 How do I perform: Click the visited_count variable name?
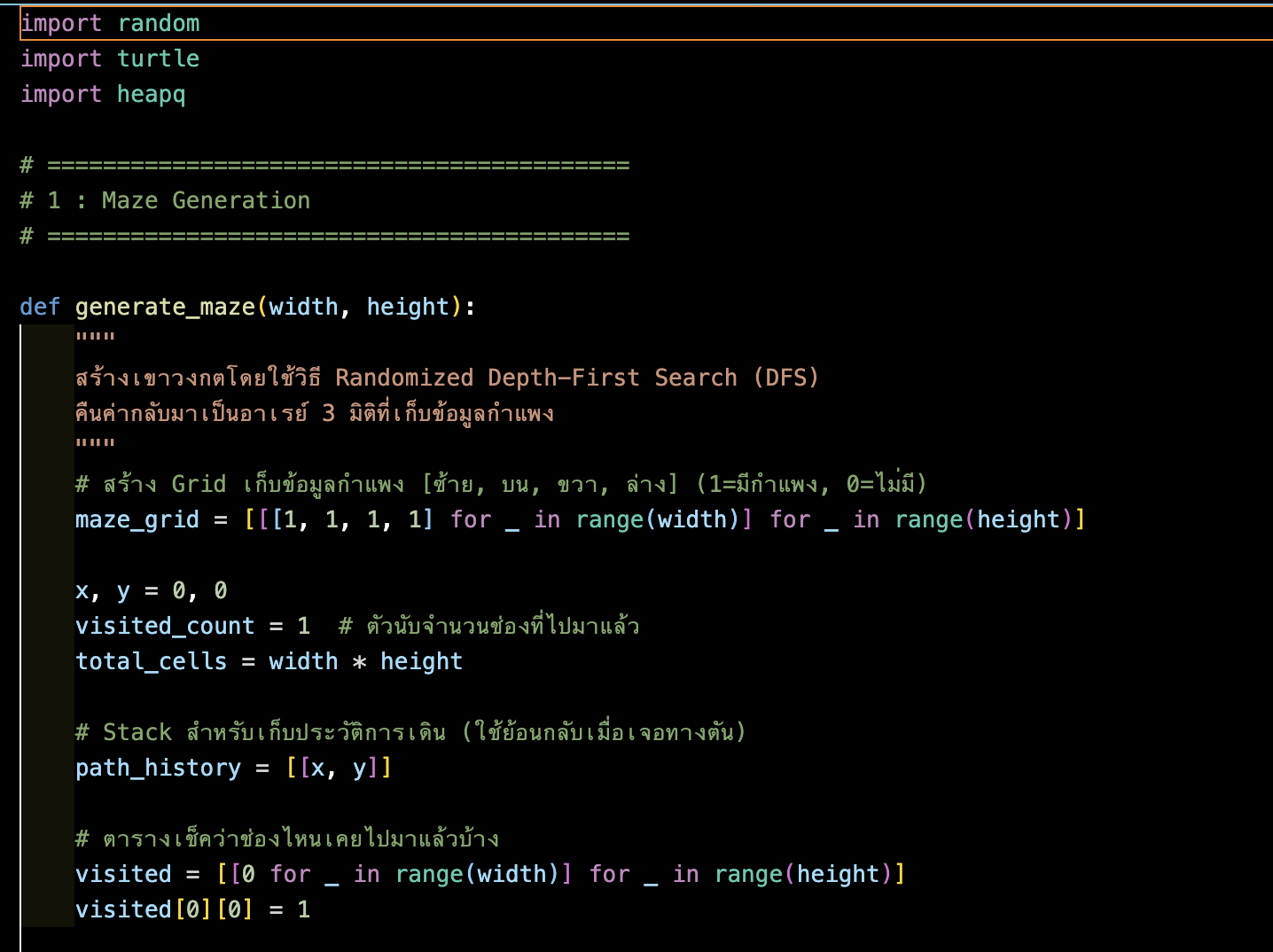(x=164, y=626)
